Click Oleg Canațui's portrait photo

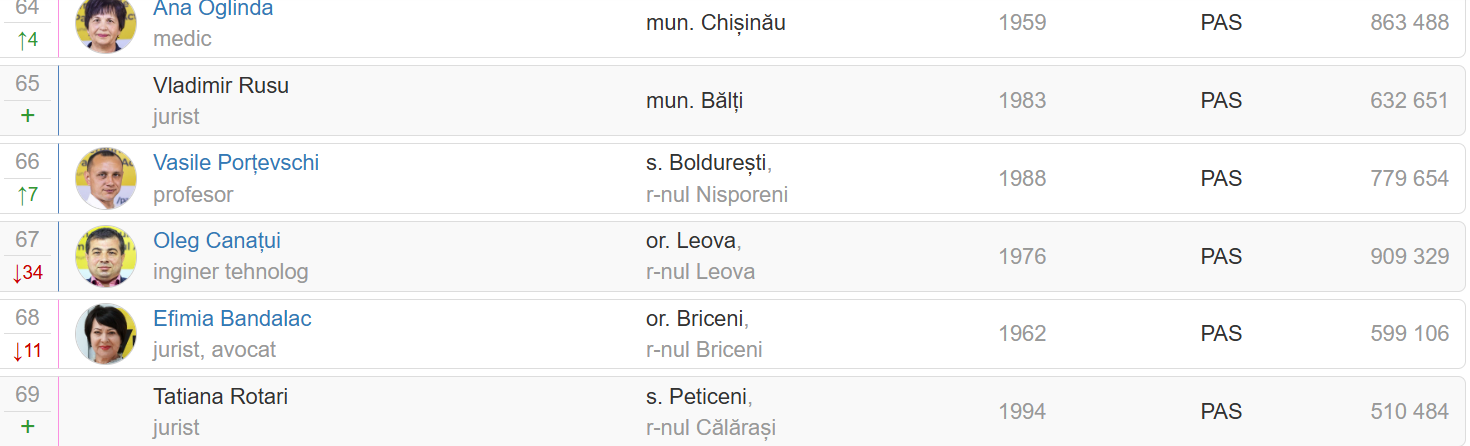(106, 256)
